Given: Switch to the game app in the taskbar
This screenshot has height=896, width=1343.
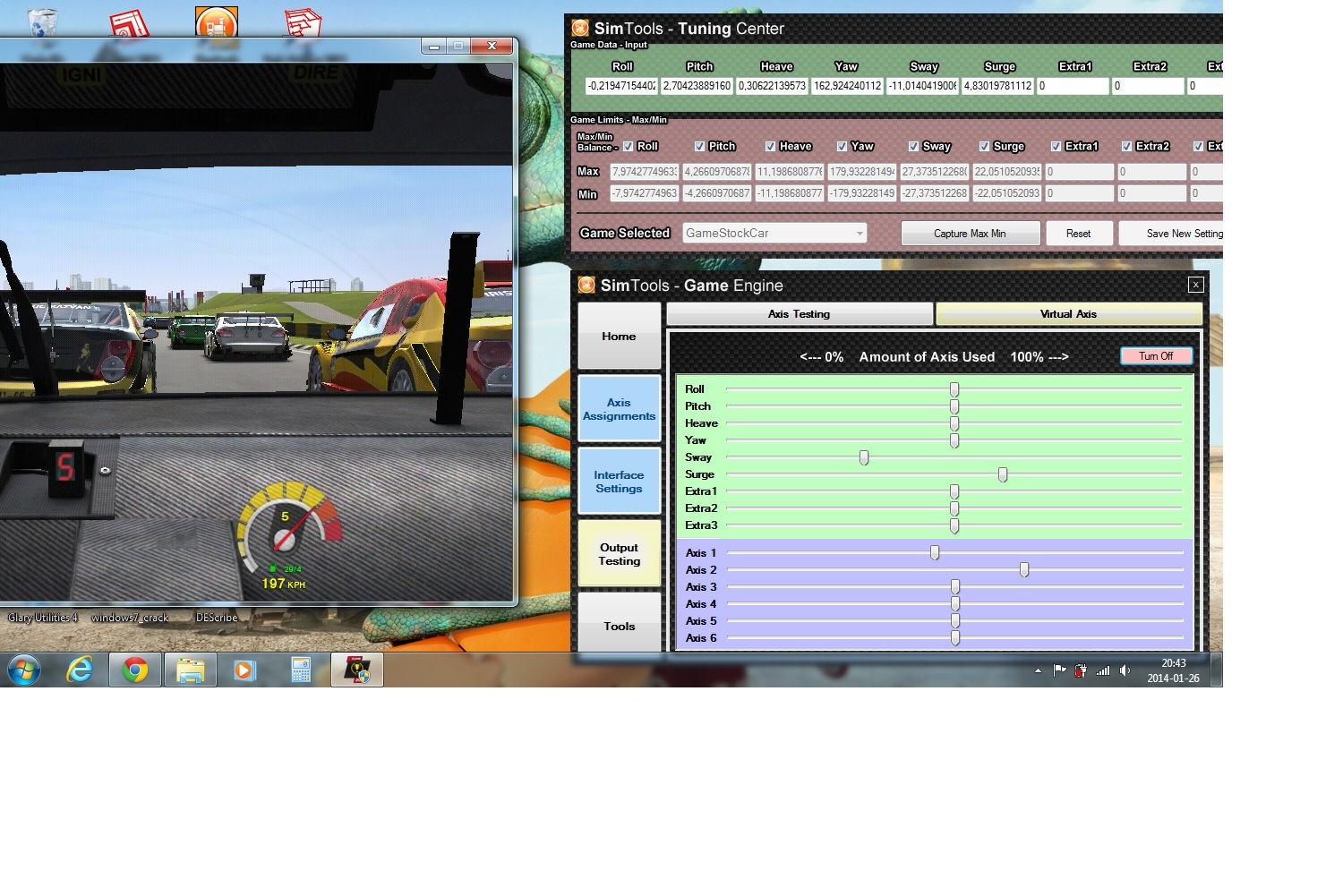Looking at the screenshot, I should point(357,670).
